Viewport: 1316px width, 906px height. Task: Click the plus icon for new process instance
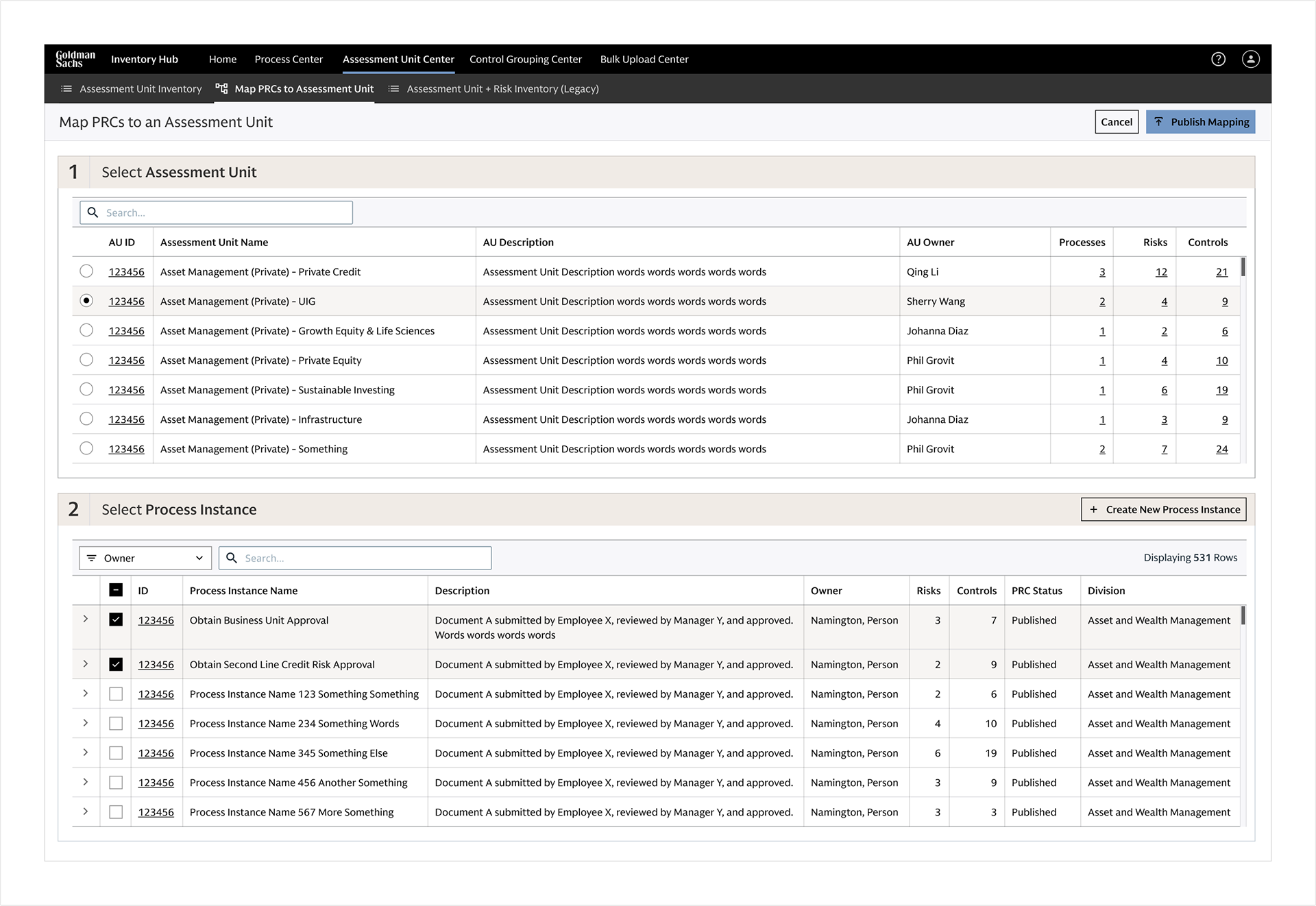click(x=1093, y=509)
